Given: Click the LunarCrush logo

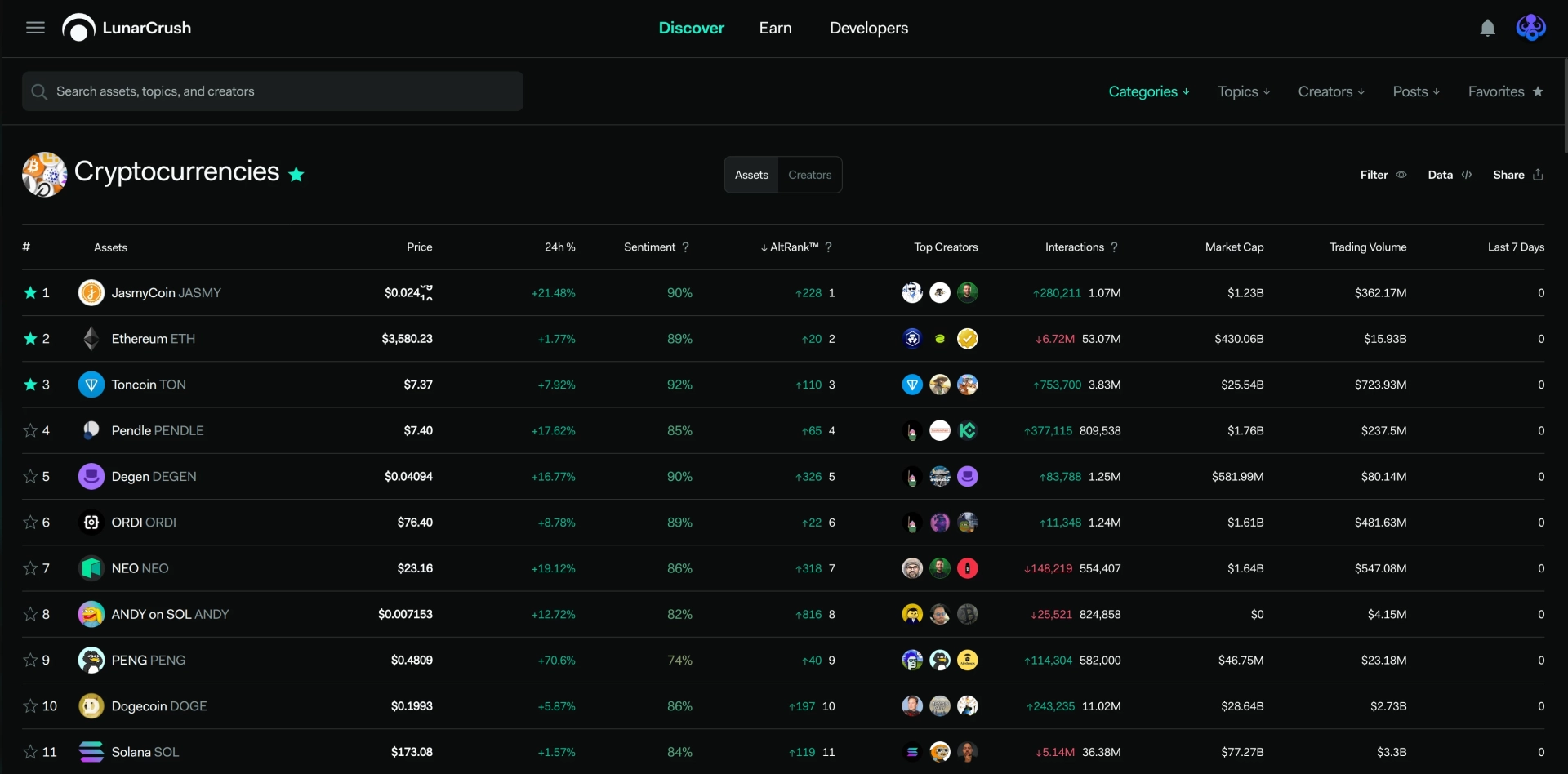Looking at the screenshot, I should click(127, 28).
